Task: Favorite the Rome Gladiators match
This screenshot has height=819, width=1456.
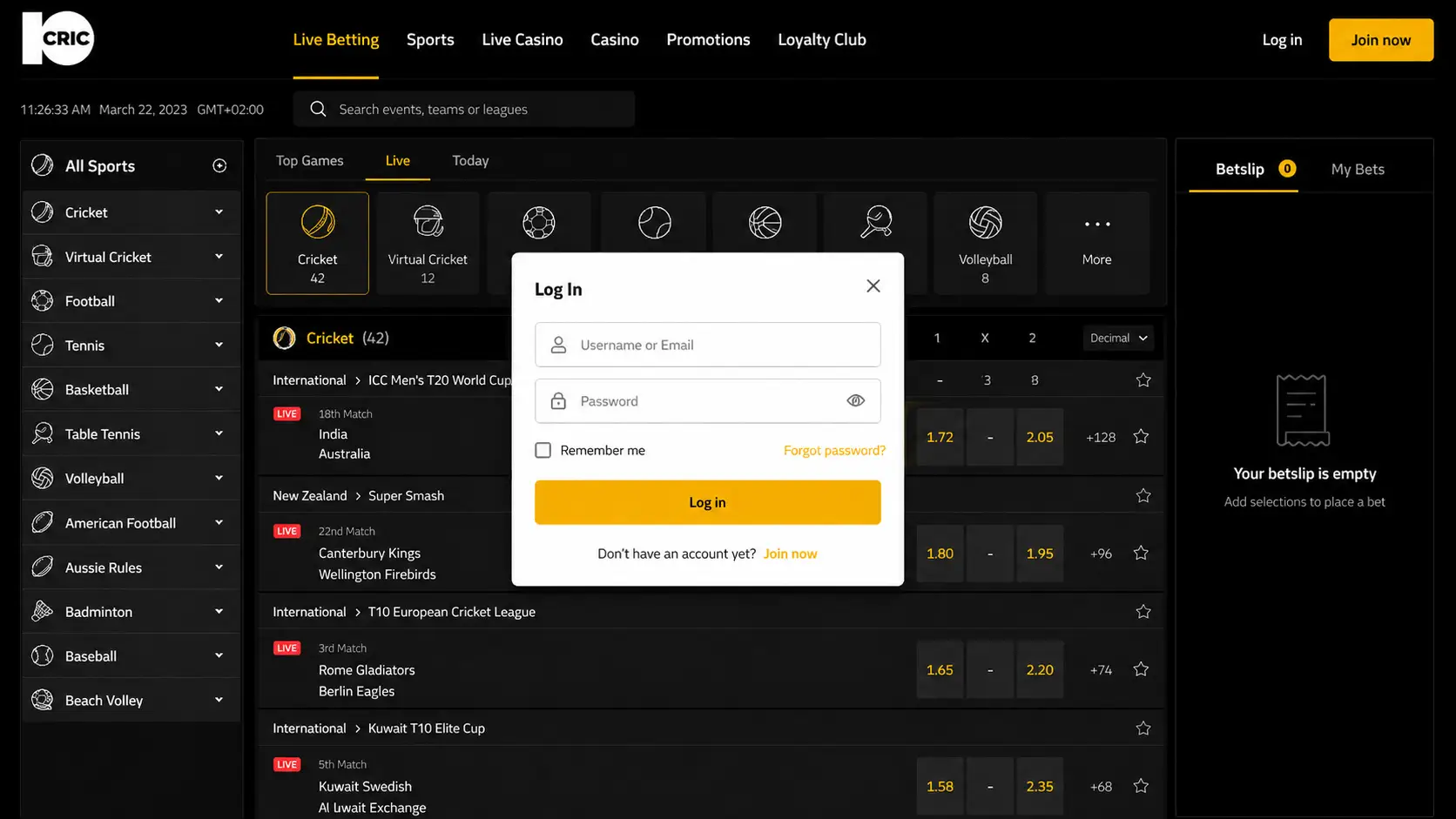Action: pos(1141,669)
